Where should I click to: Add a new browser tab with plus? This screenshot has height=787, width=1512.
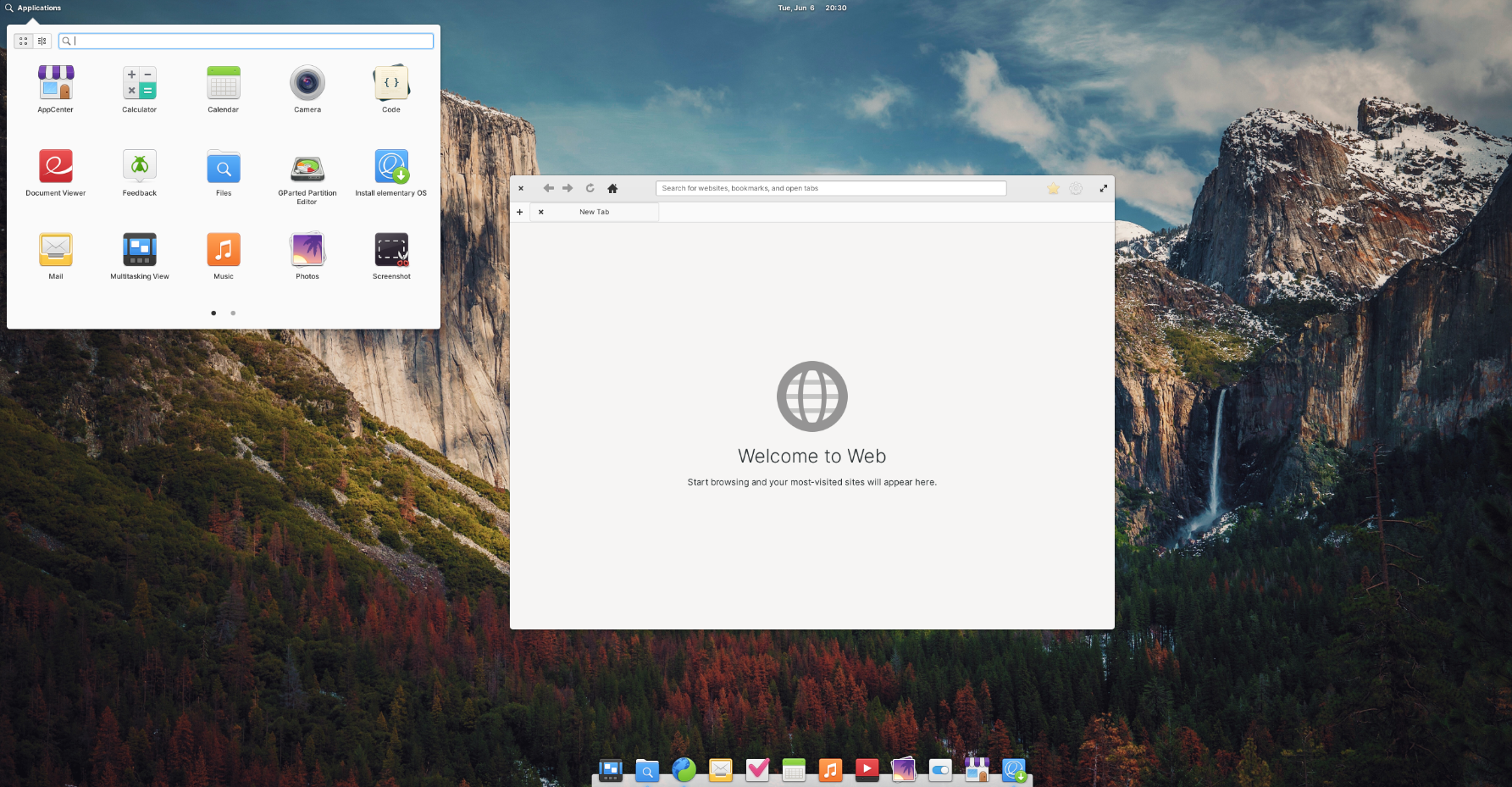pos(519,212)
